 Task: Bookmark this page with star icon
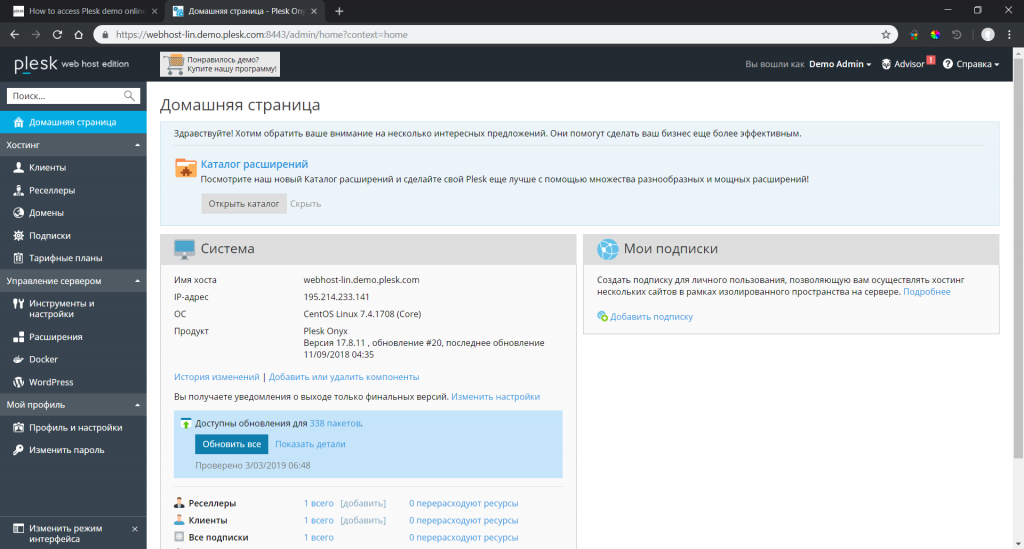click(x=886, y=33)
